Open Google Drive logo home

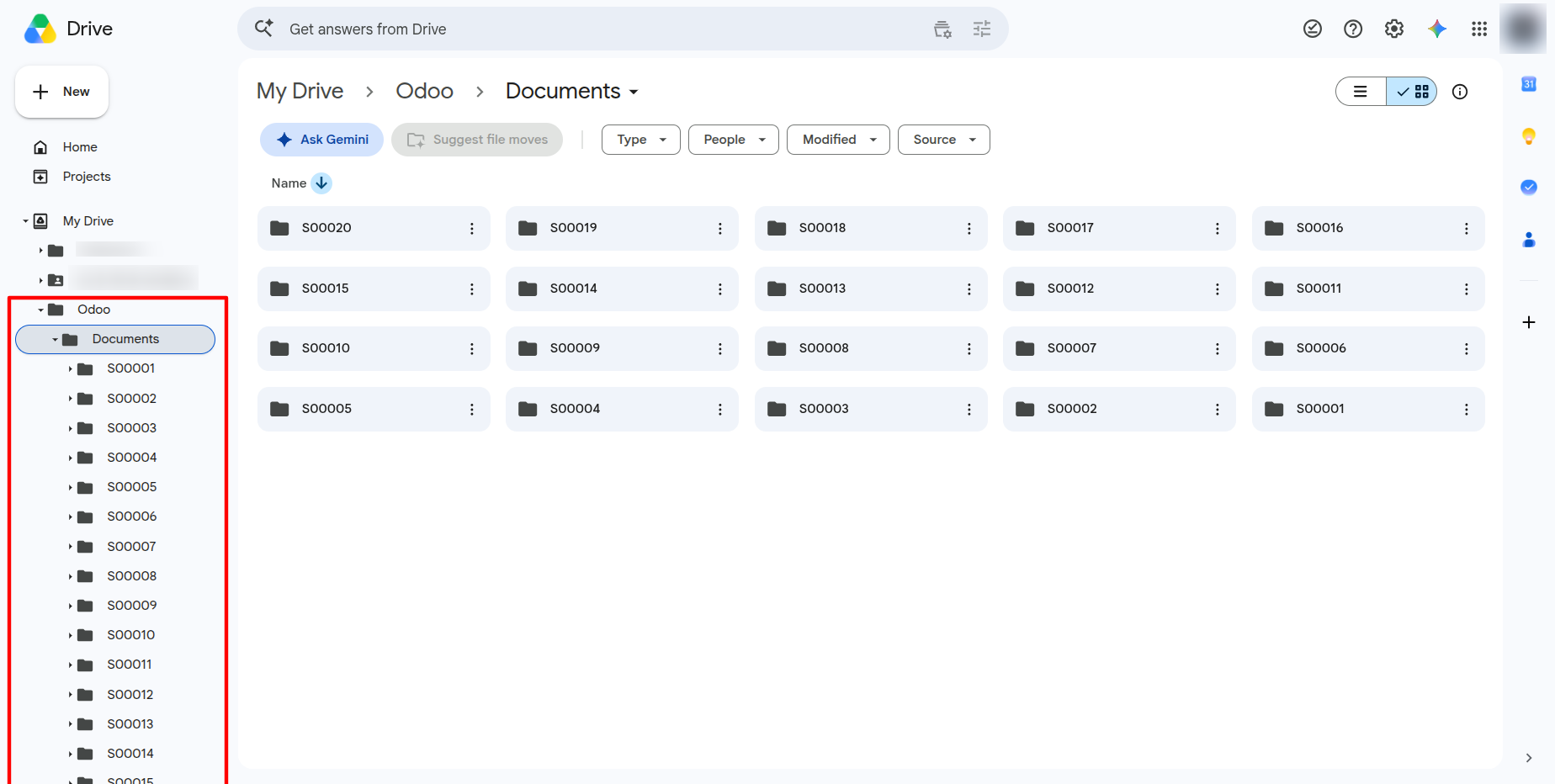pyautogui.click(x=68, y=29)
